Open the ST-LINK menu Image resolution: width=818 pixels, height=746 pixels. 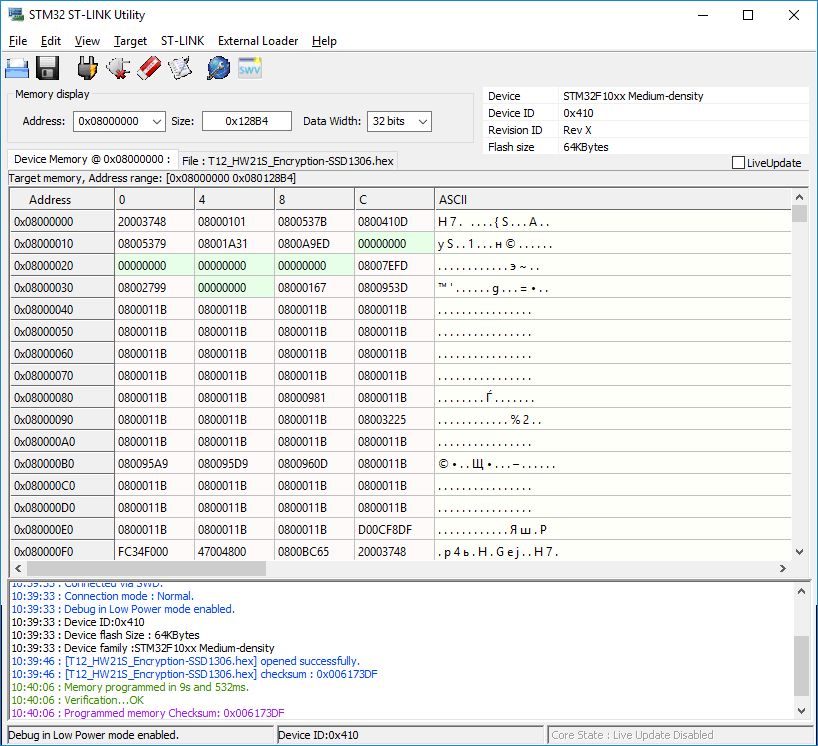182,41
